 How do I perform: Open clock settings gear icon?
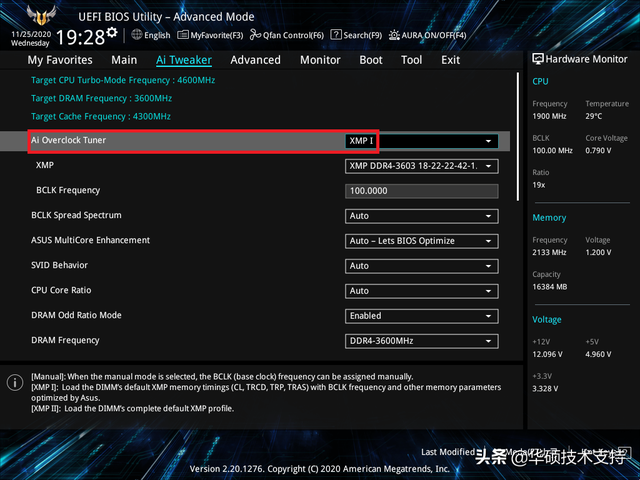point(112,32)
